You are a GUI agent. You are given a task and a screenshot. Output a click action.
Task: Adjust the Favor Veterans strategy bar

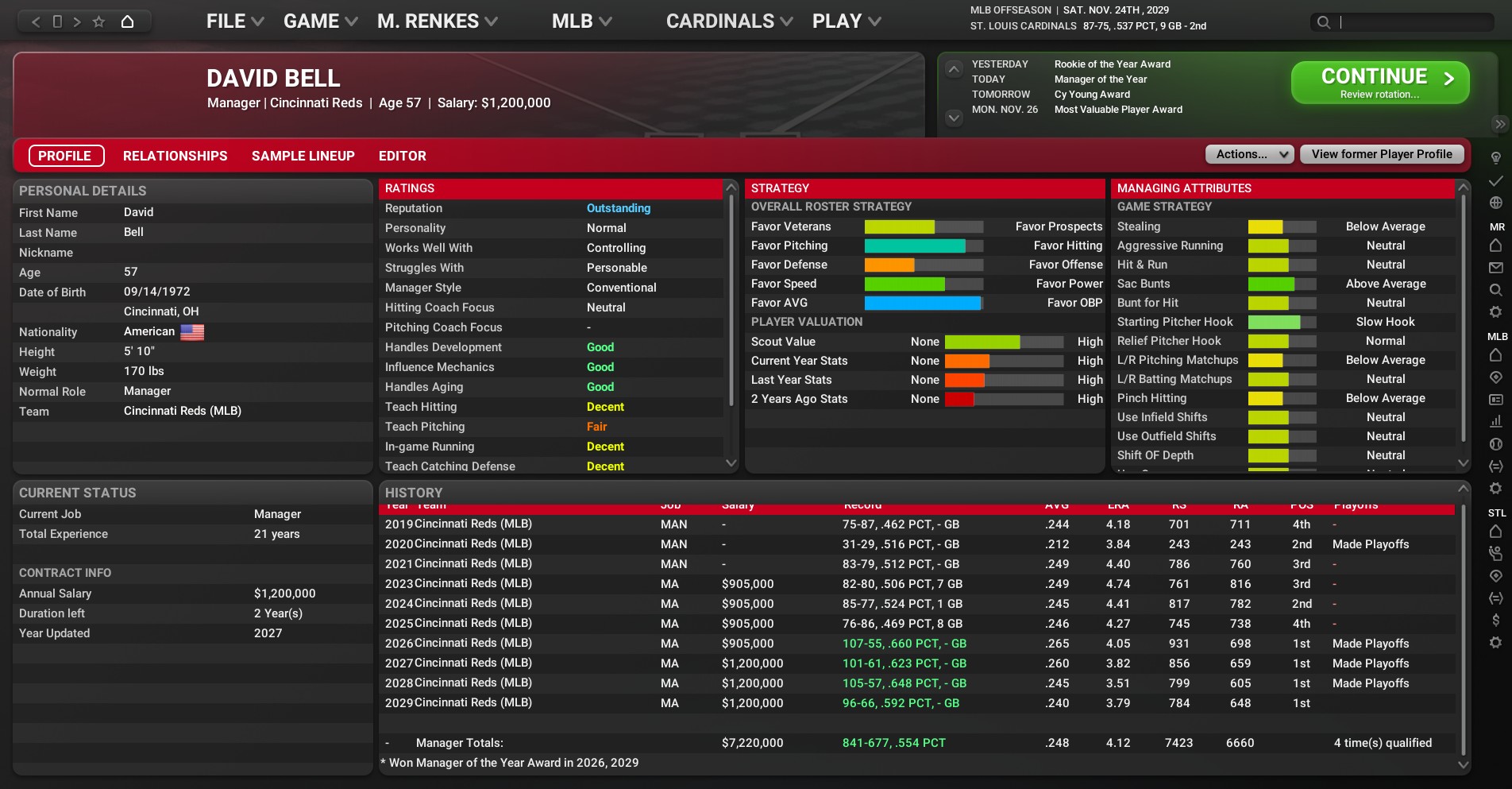[923, 226]
